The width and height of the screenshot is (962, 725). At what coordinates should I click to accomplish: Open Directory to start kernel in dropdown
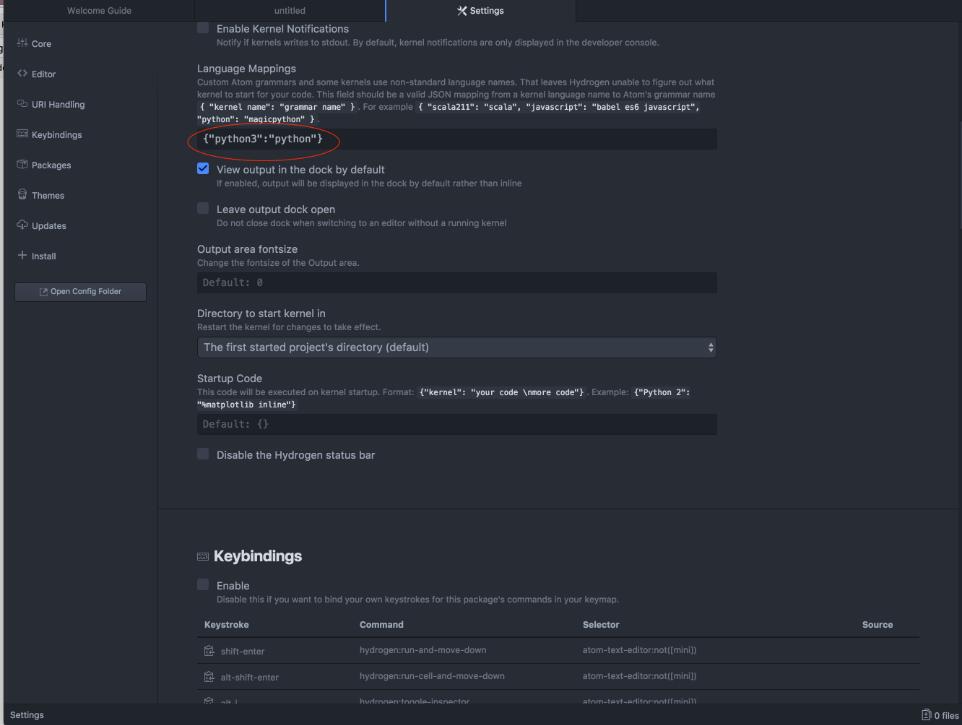457,347
